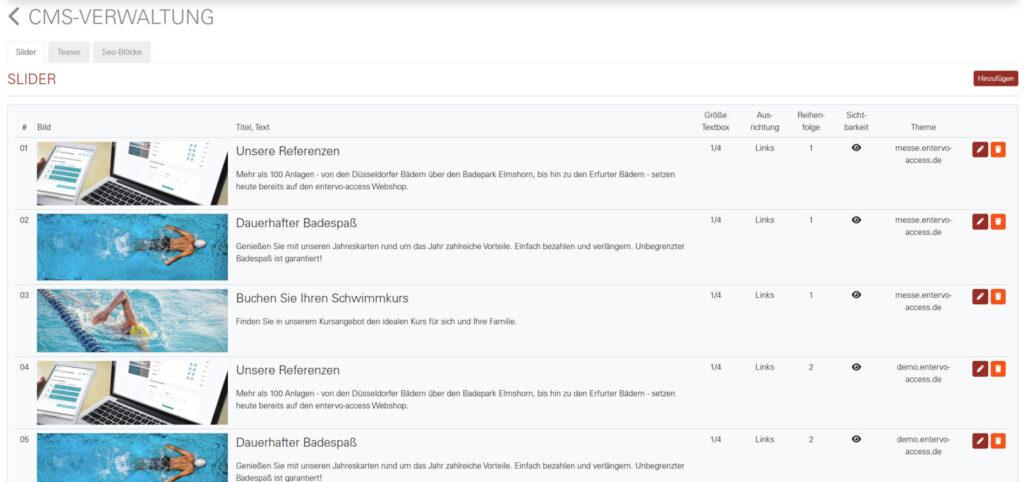The height and width of the screenshot is (482, 1024).
Task: Open the Teaser tab
Action: pyautogui.click(x=69, y=52)
